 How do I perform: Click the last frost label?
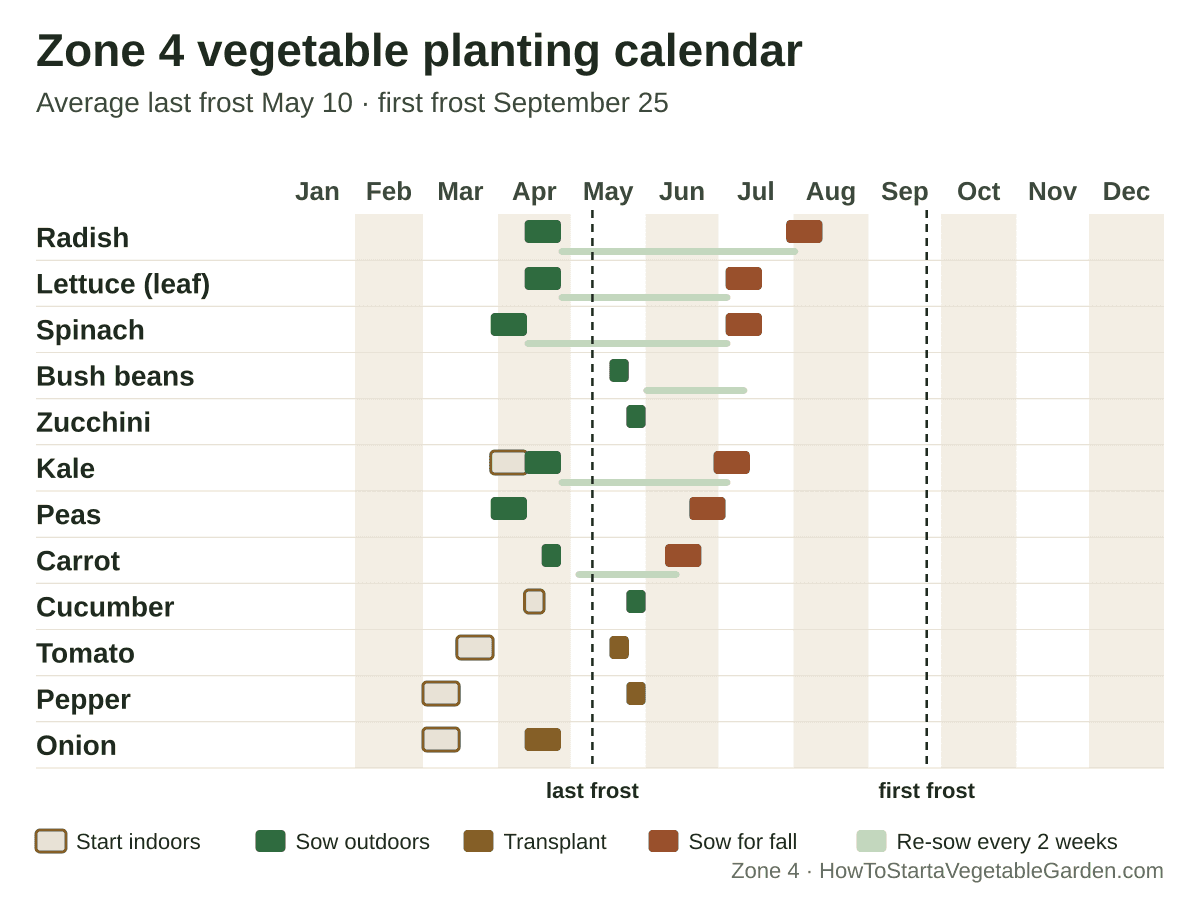point(592,791)
